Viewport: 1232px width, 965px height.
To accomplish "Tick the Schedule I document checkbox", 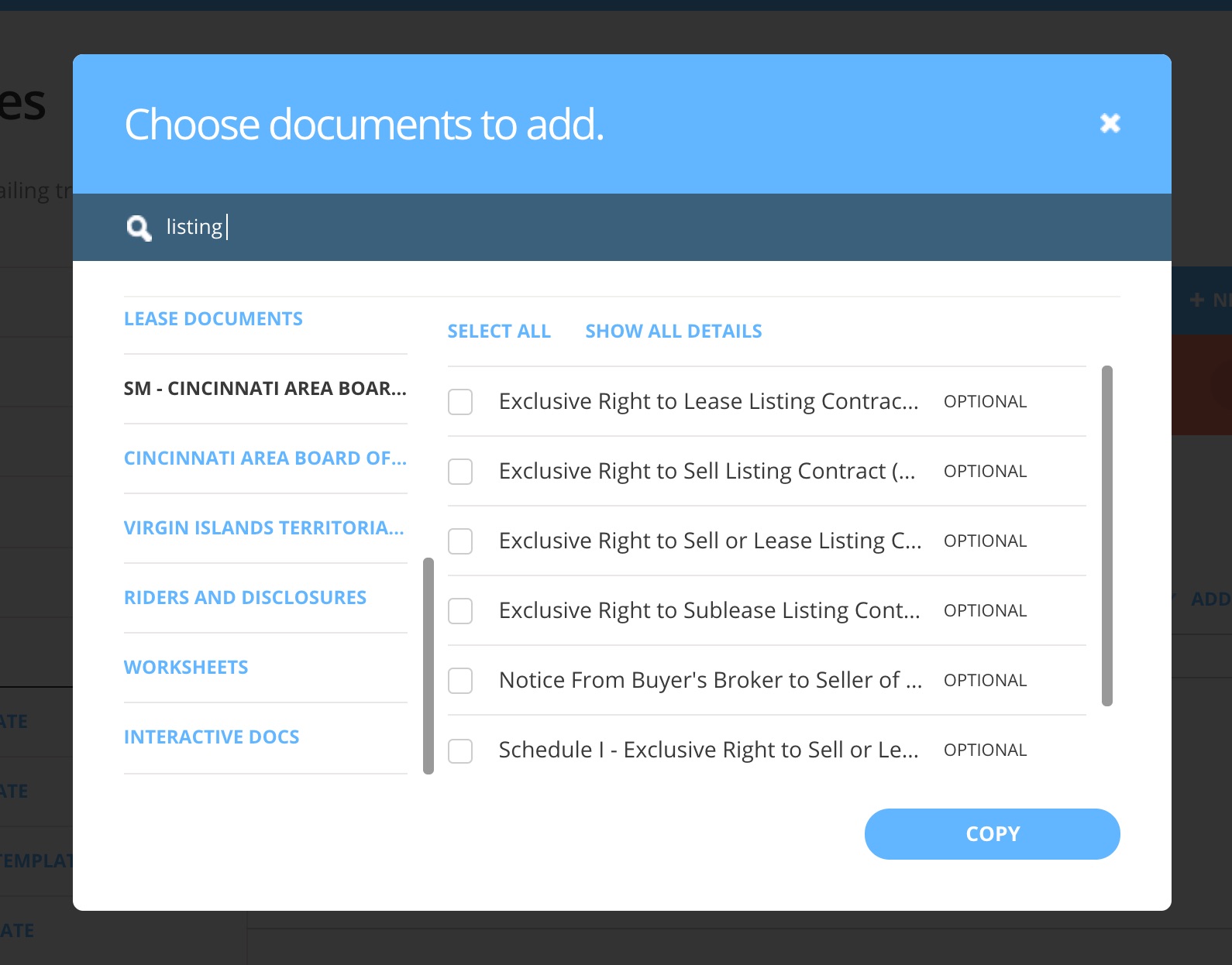I will [460, 750].
